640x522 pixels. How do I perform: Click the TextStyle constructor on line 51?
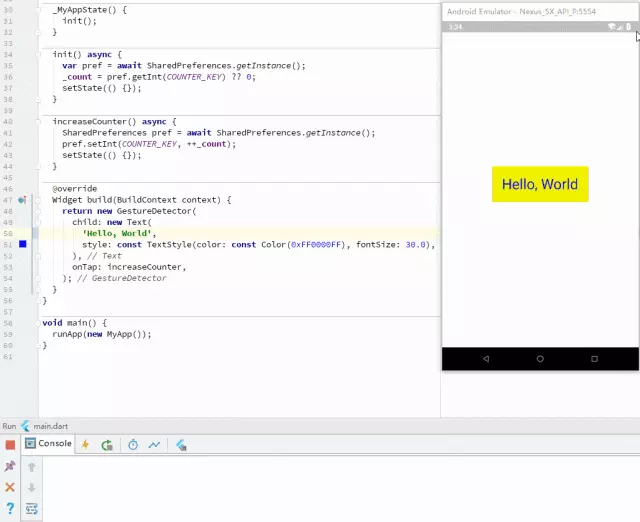click(x=169, y=244)
